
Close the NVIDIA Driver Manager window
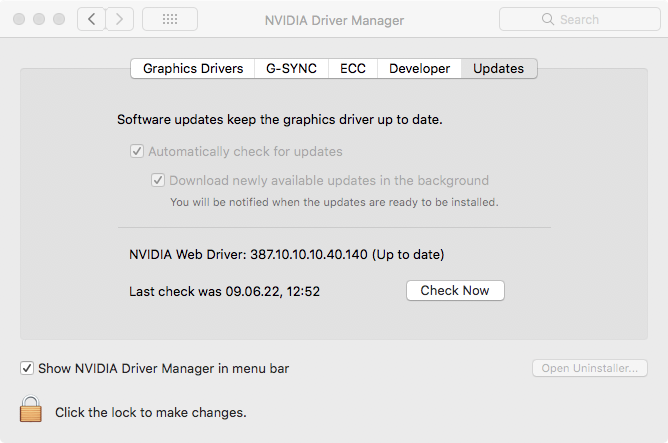coord(19,19)
